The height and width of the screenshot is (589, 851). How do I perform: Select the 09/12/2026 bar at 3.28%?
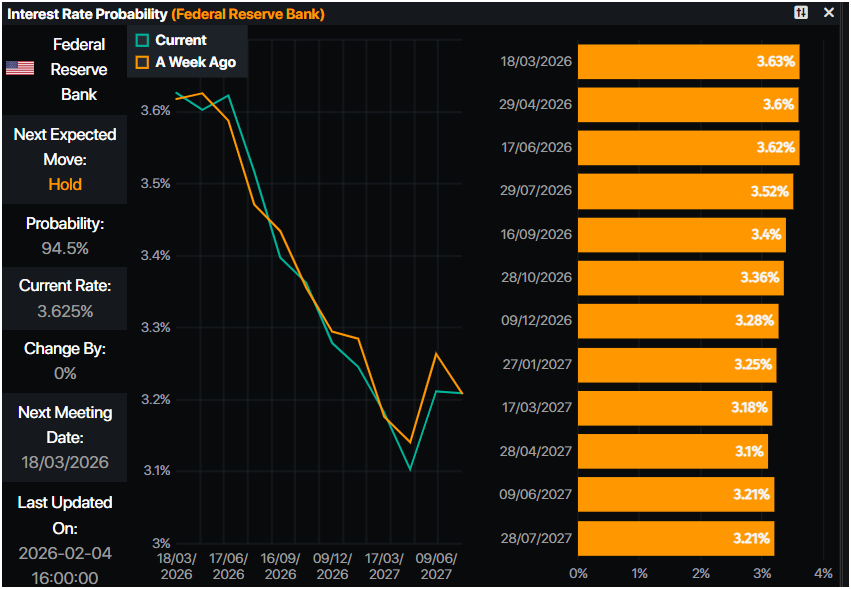pyautogui.click(x=678, y=321)
